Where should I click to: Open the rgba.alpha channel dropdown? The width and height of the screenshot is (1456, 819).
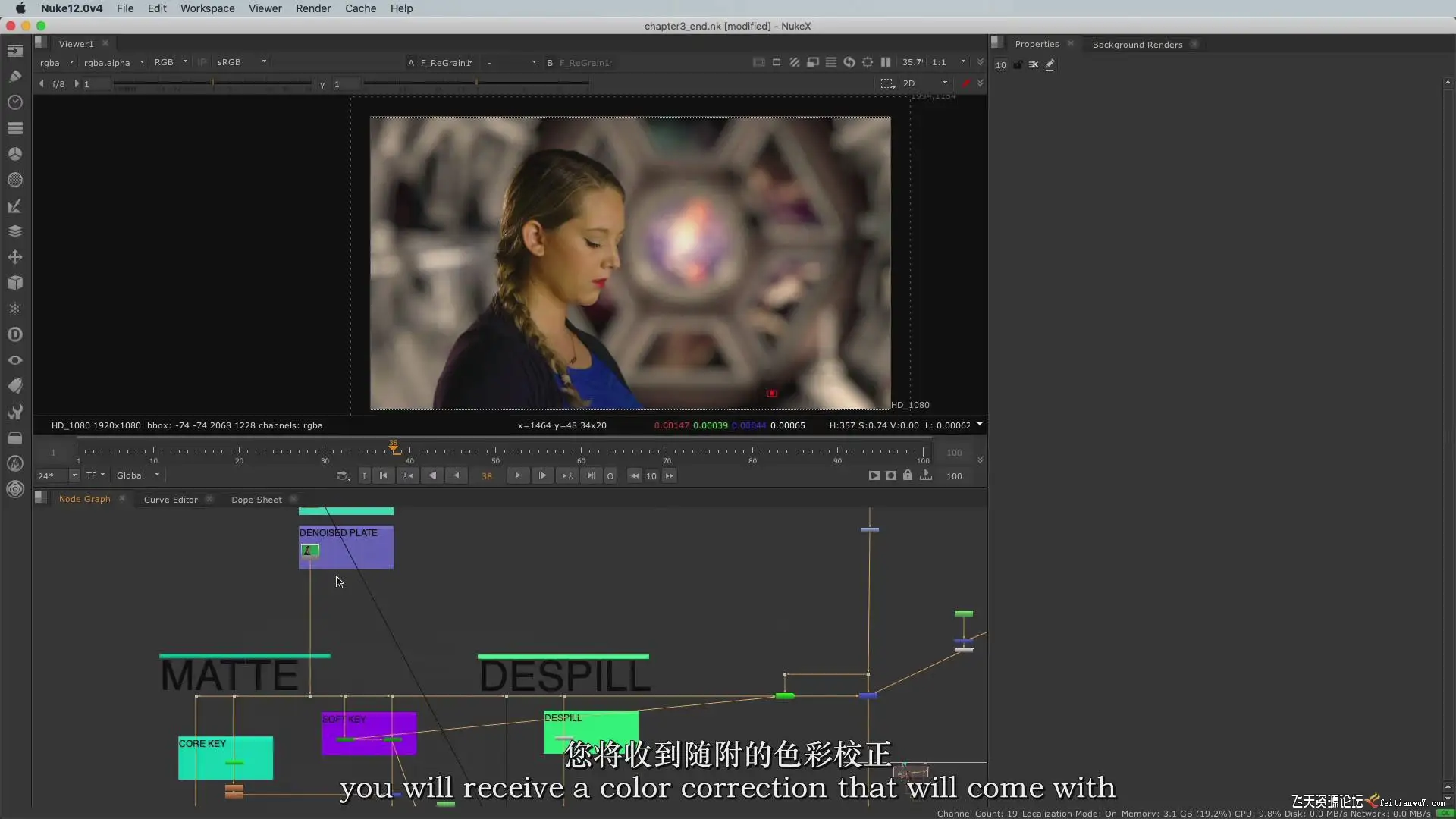(114, 63)
